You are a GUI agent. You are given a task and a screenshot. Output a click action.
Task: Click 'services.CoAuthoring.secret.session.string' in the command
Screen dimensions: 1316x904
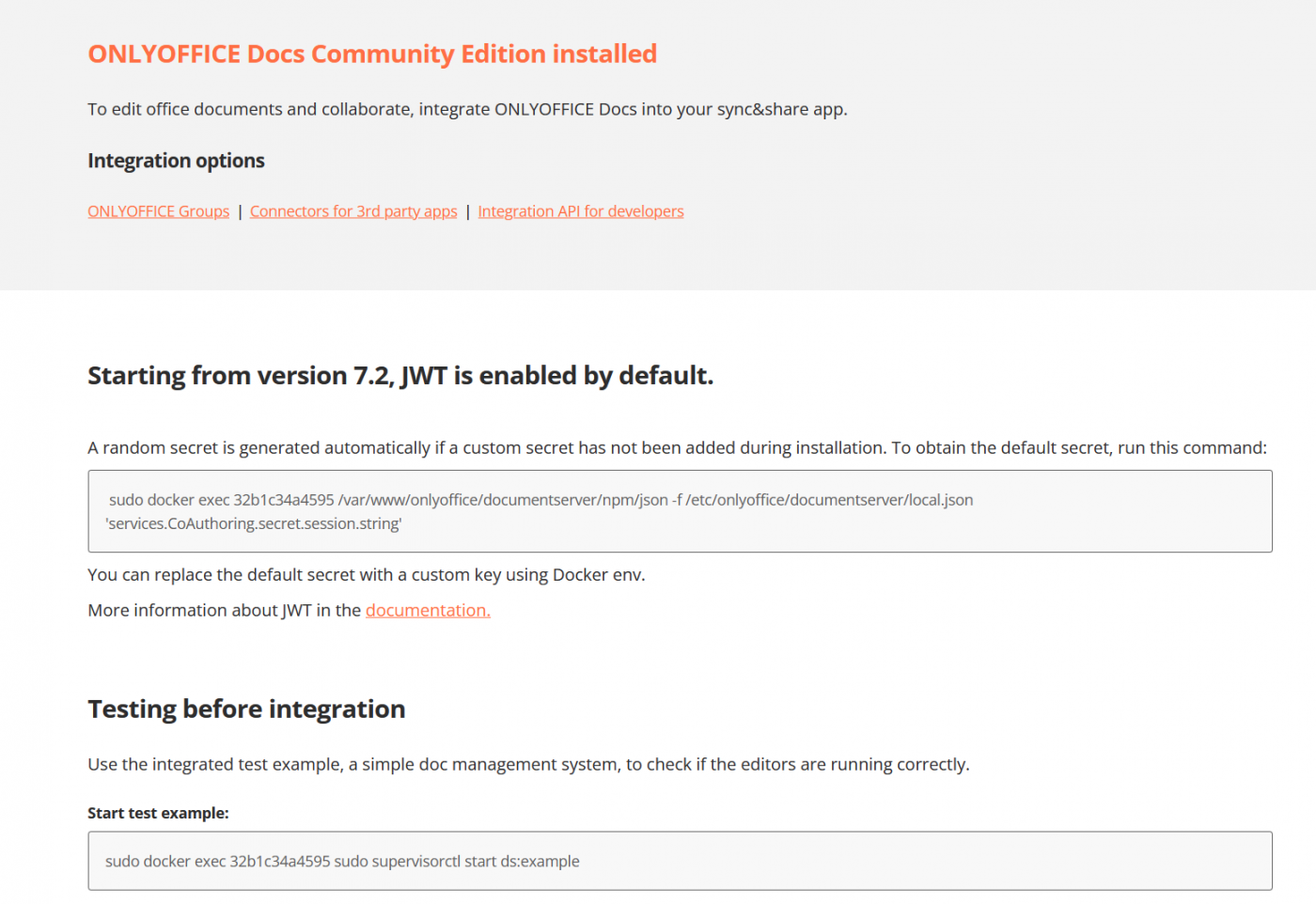click(254, 524)
